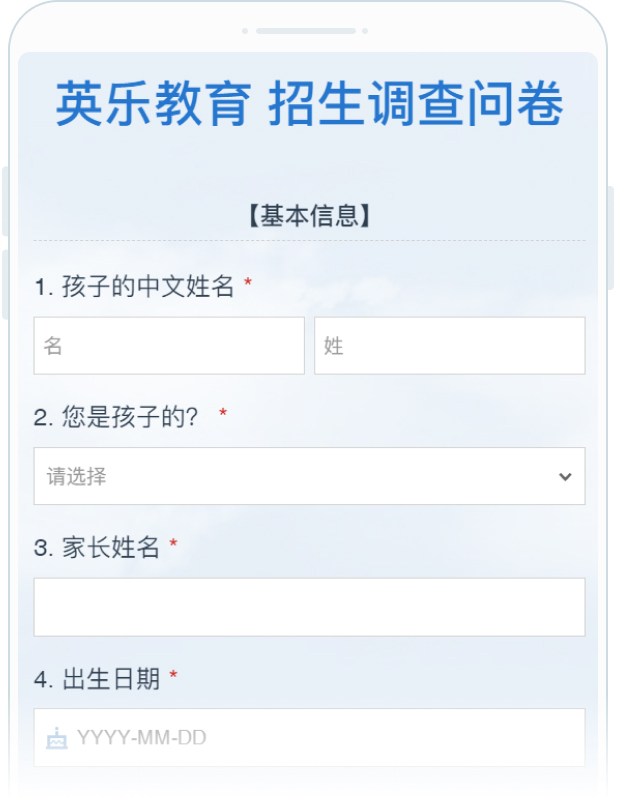Click the 家长姓名 text input box
The width and height of the screenshot is (620, 800).
[309, 607]
